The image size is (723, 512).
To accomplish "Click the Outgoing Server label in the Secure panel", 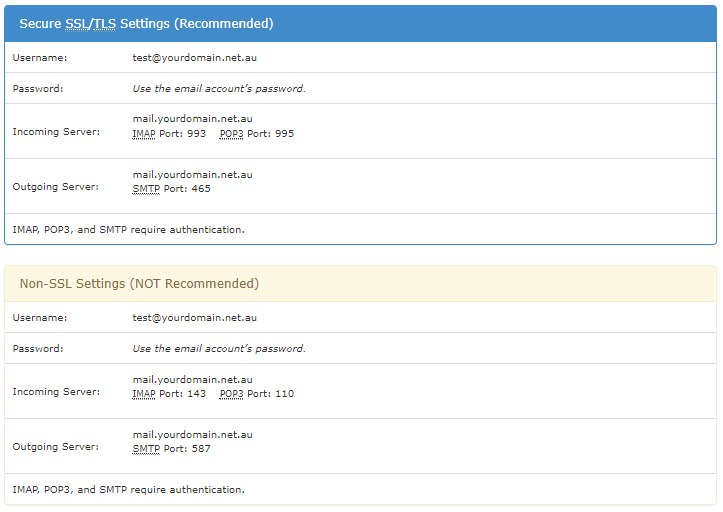I will click(x=55, y=187).
